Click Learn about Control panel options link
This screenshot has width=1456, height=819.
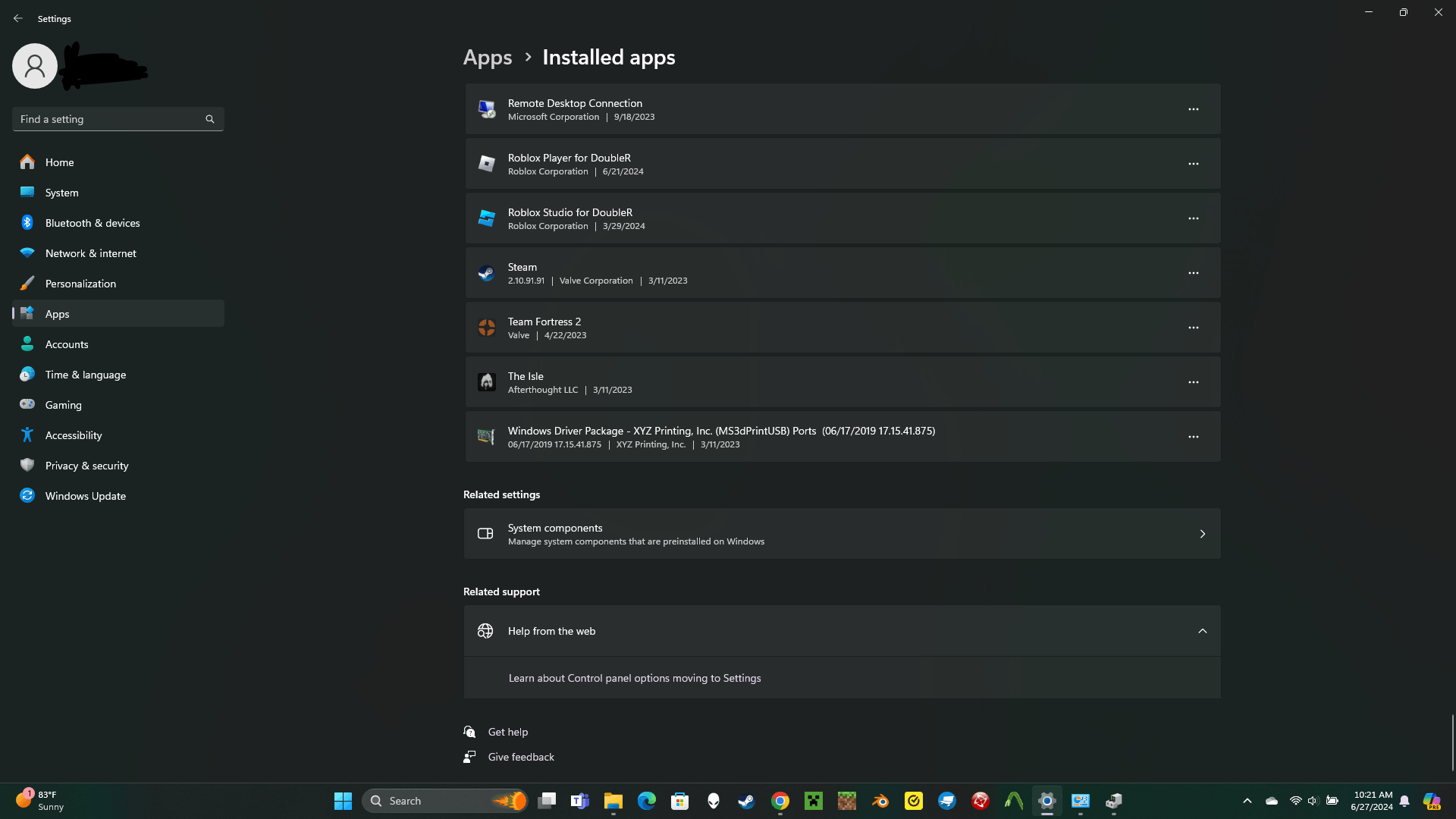tap(634, 678)
